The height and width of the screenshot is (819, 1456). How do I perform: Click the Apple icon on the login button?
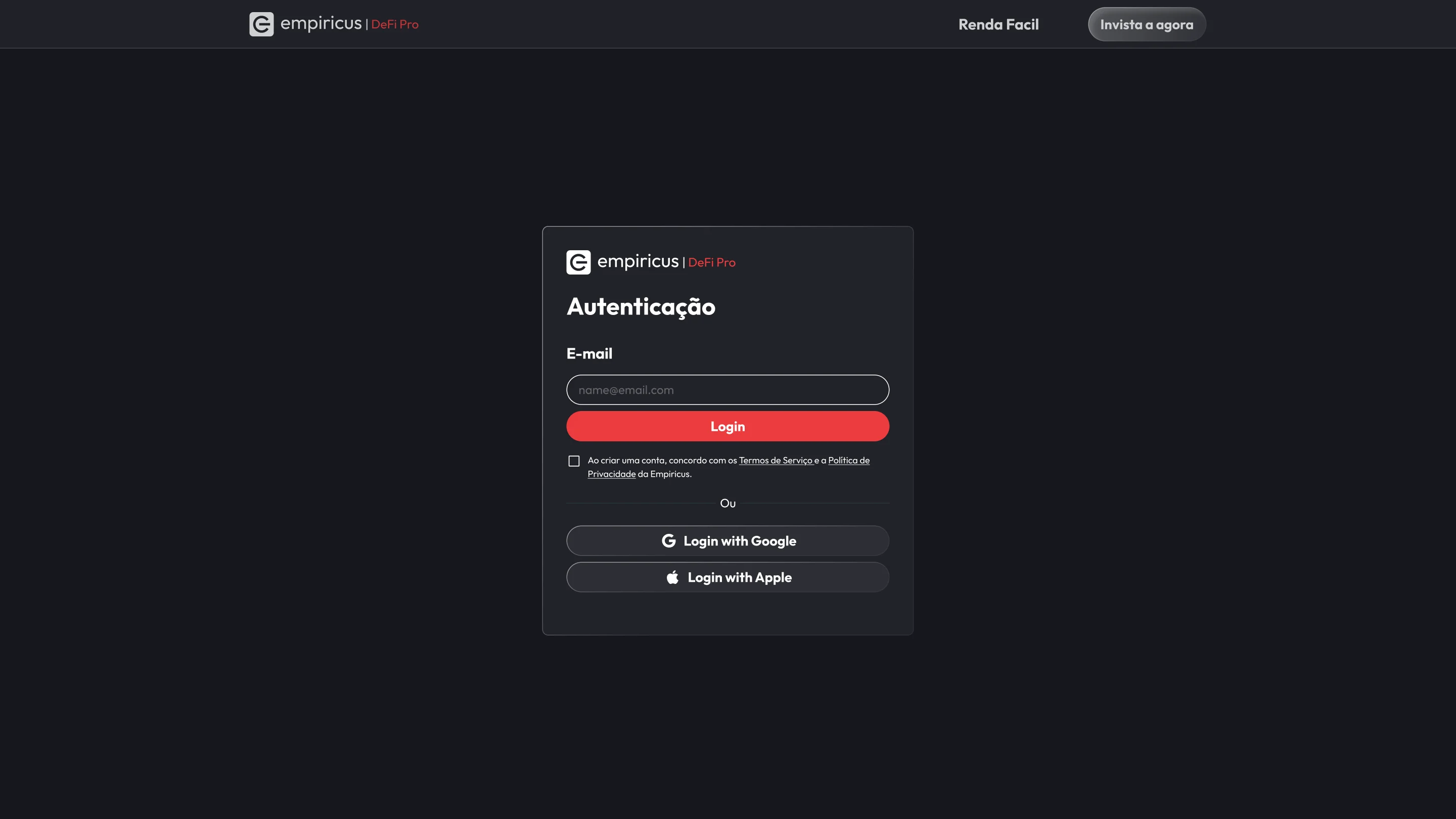pyautogui.click(x=672, y=577)
